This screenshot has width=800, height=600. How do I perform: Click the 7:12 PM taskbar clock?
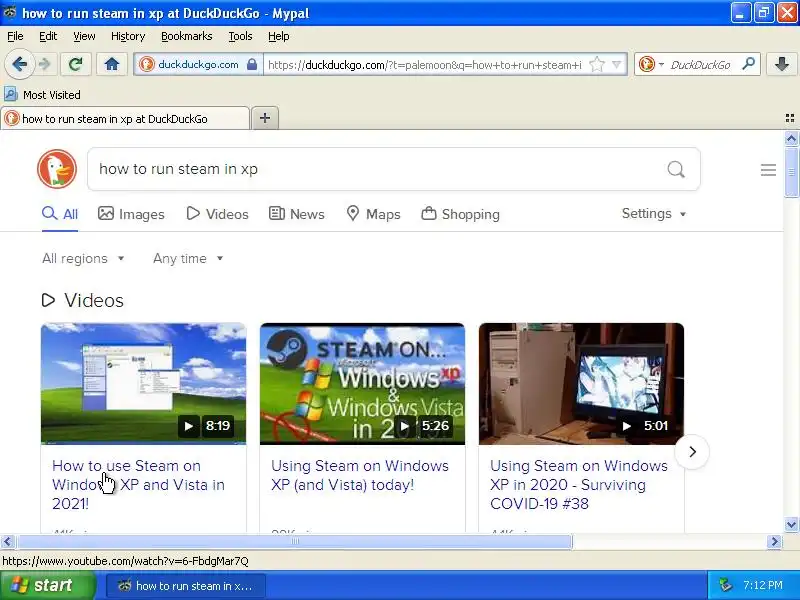(763, 585)
